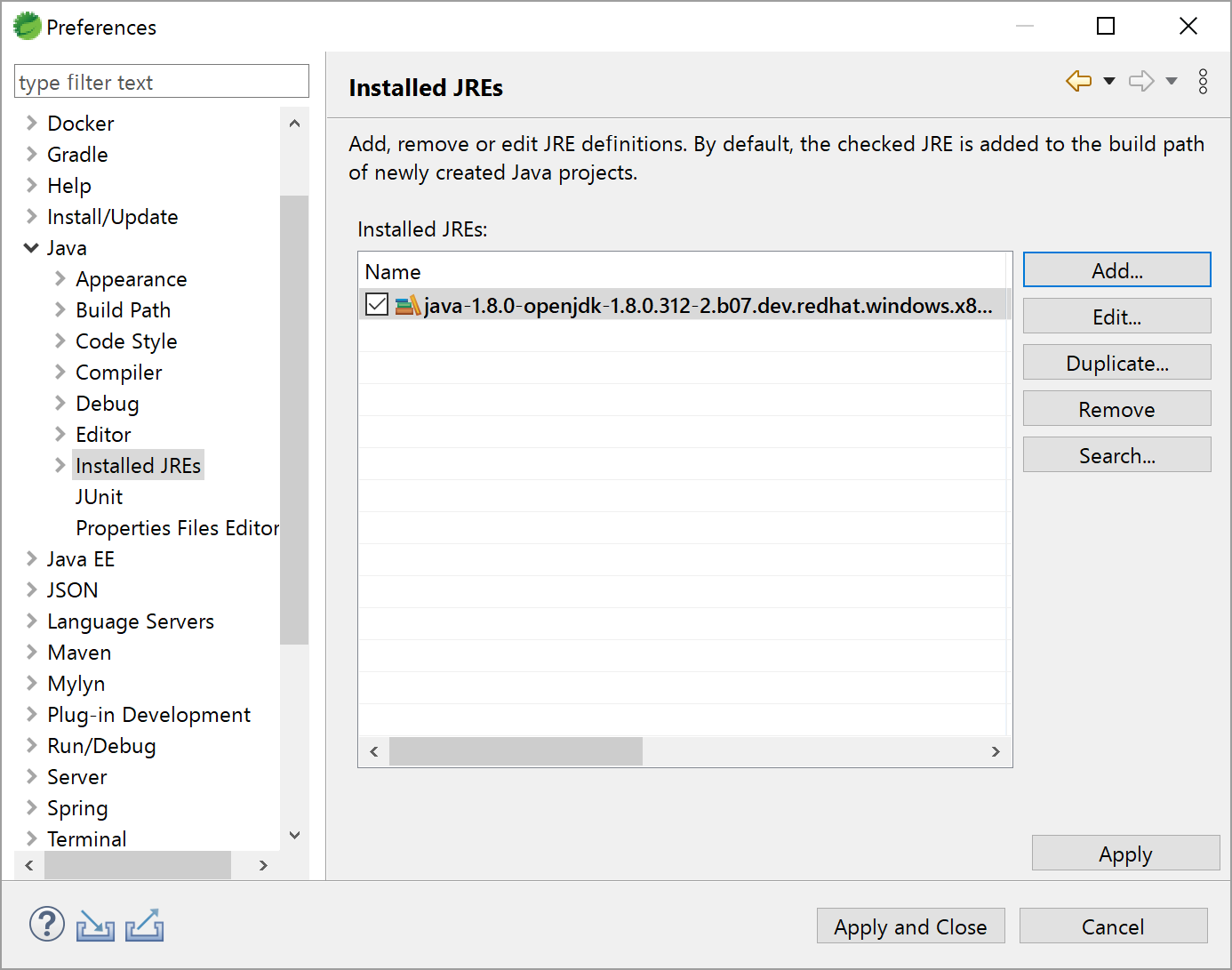Click the Help question mark icon
1232x970 pixels.
tap(47, 925)
